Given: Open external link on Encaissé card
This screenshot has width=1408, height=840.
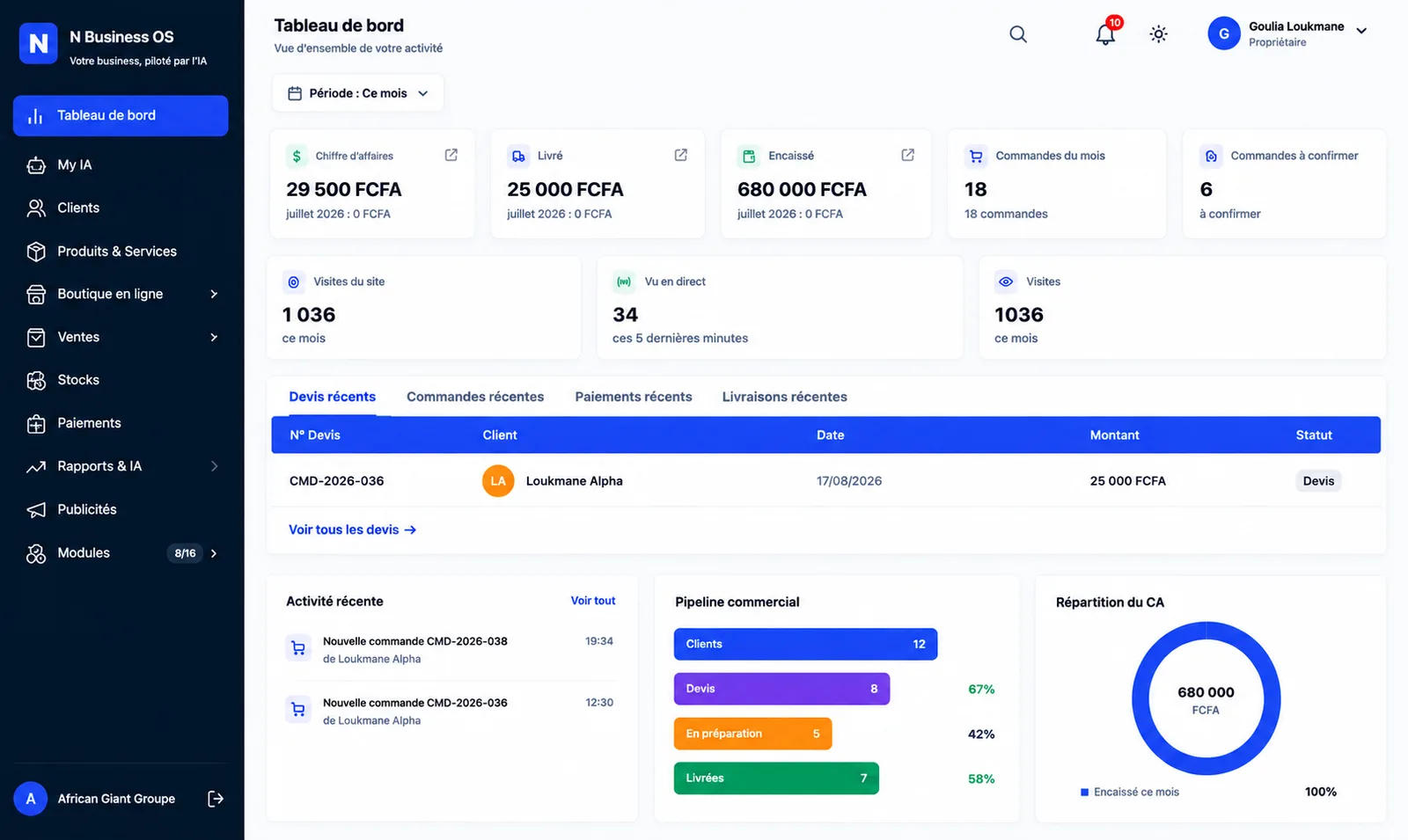Looking at the screenshot, I should pos(908,155).
